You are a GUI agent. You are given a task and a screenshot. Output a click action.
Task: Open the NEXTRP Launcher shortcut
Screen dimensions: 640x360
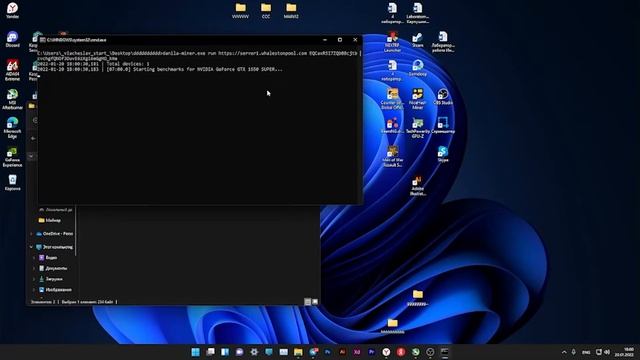pos(392,42)
